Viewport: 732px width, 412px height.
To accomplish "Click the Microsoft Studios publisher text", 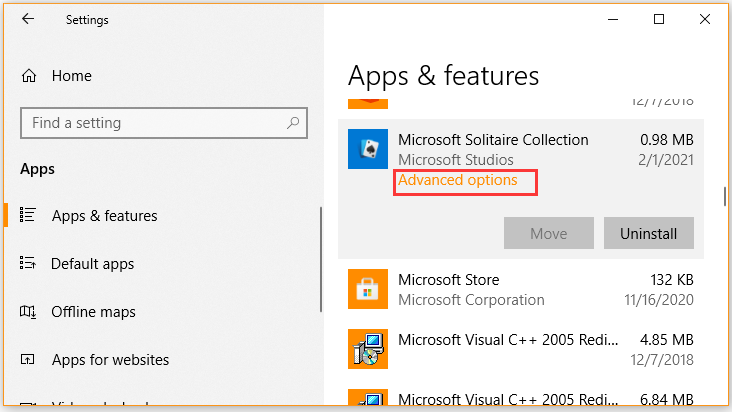I will click(456, 160).
